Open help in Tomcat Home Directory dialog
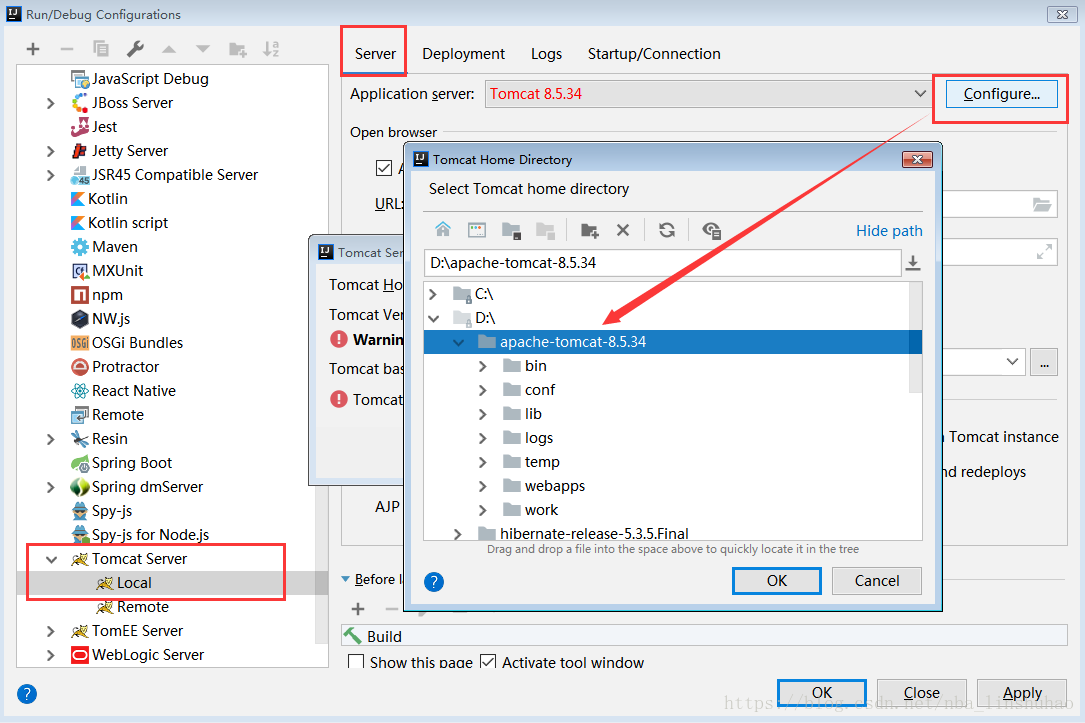This screenshot has width=1085, height=723. 434,582
